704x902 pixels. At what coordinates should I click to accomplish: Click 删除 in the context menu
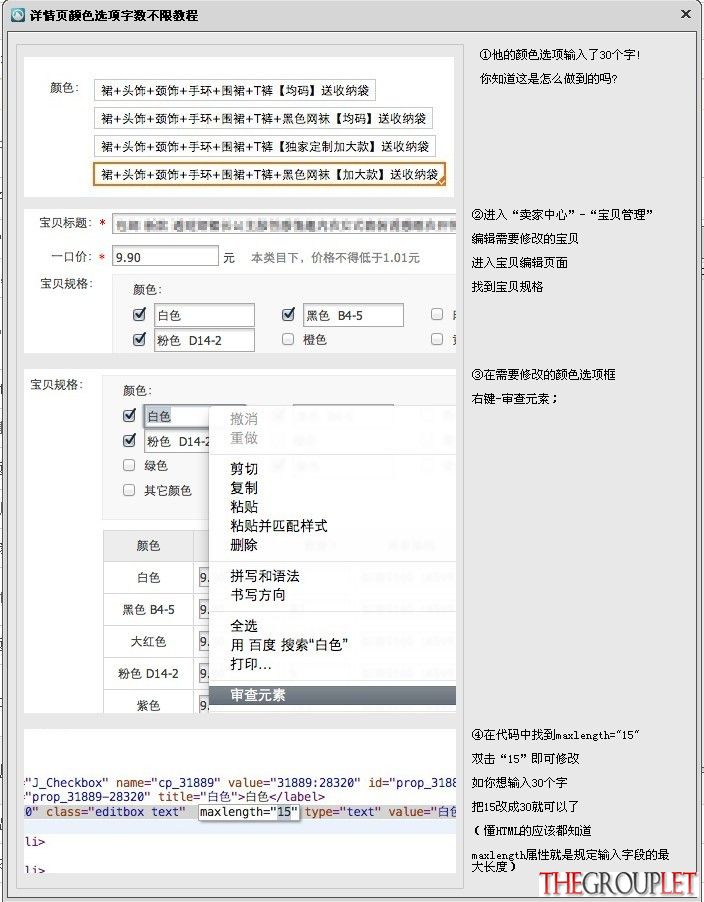click(x=244, y=545)
